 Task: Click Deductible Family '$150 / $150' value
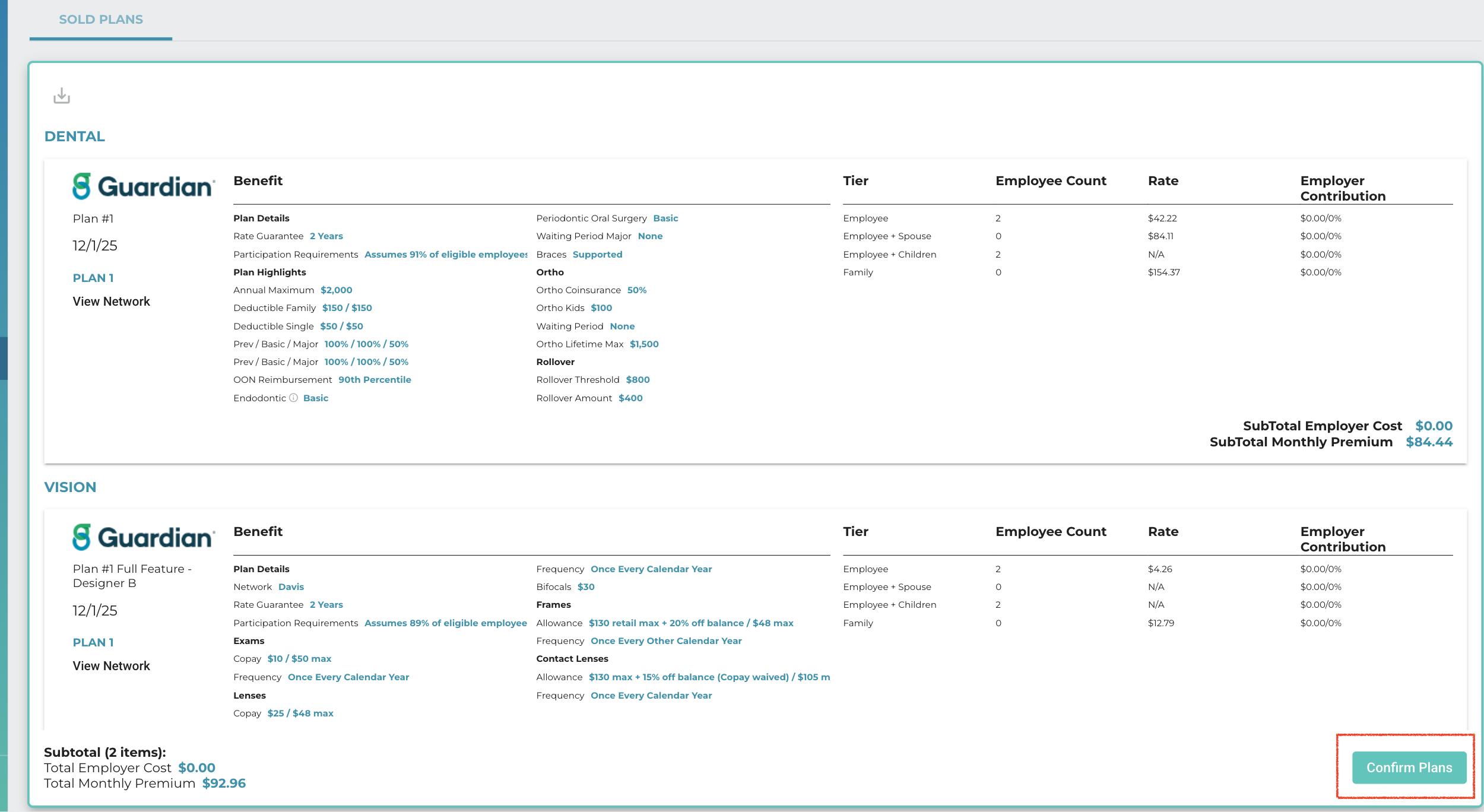tap(347, 308)
